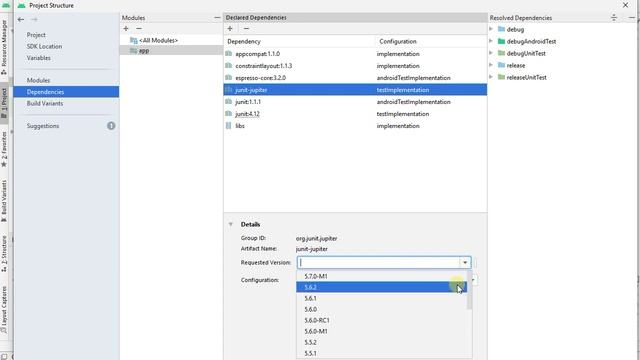Open the 1: Project tool window
This screenshot has height=360, width=640.
[x=4, y=103]
